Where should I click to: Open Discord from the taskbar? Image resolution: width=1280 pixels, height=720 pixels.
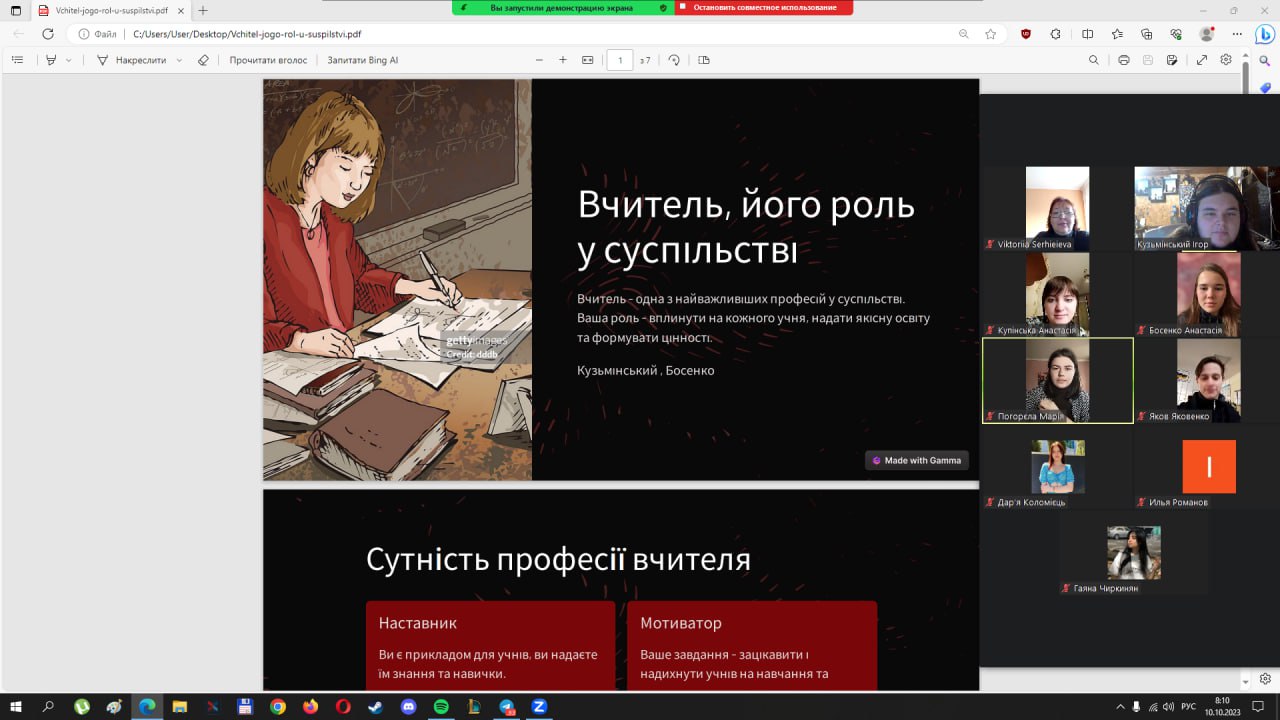(x=408, y=706)
